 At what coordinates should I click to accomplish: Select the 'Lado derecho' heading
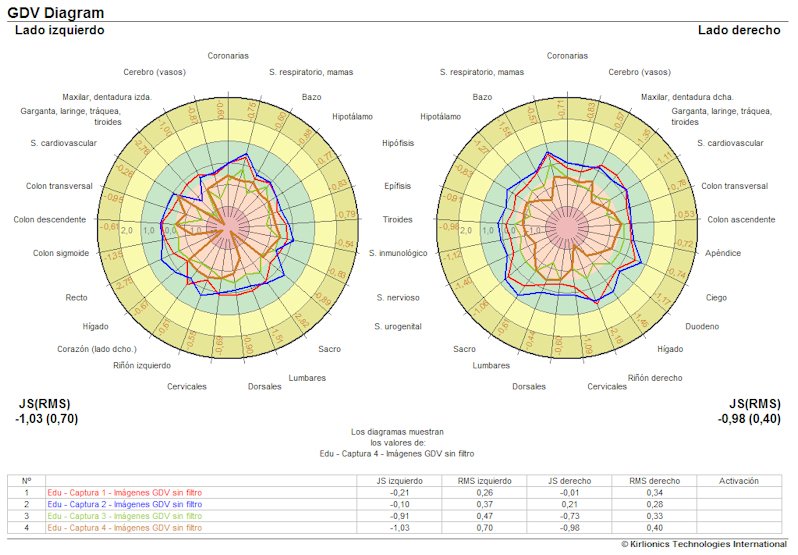click(x=739, y=30)
